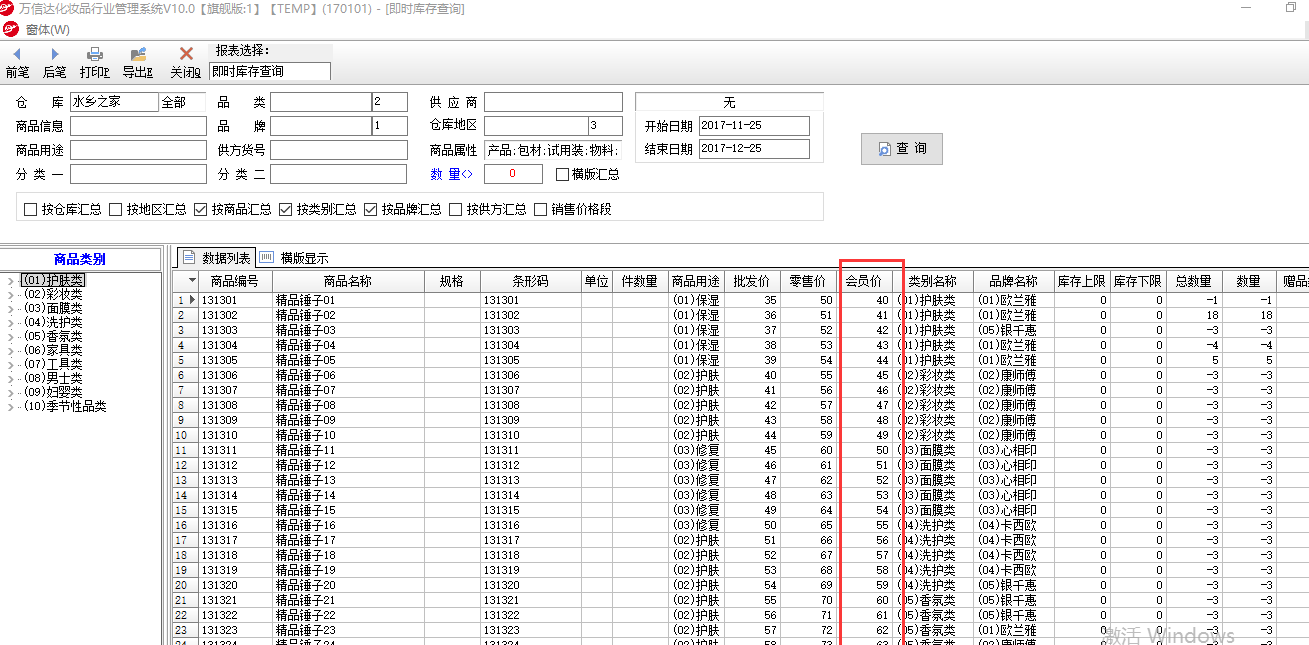Expand the (08)男士类 tree node

click(9, 379)
